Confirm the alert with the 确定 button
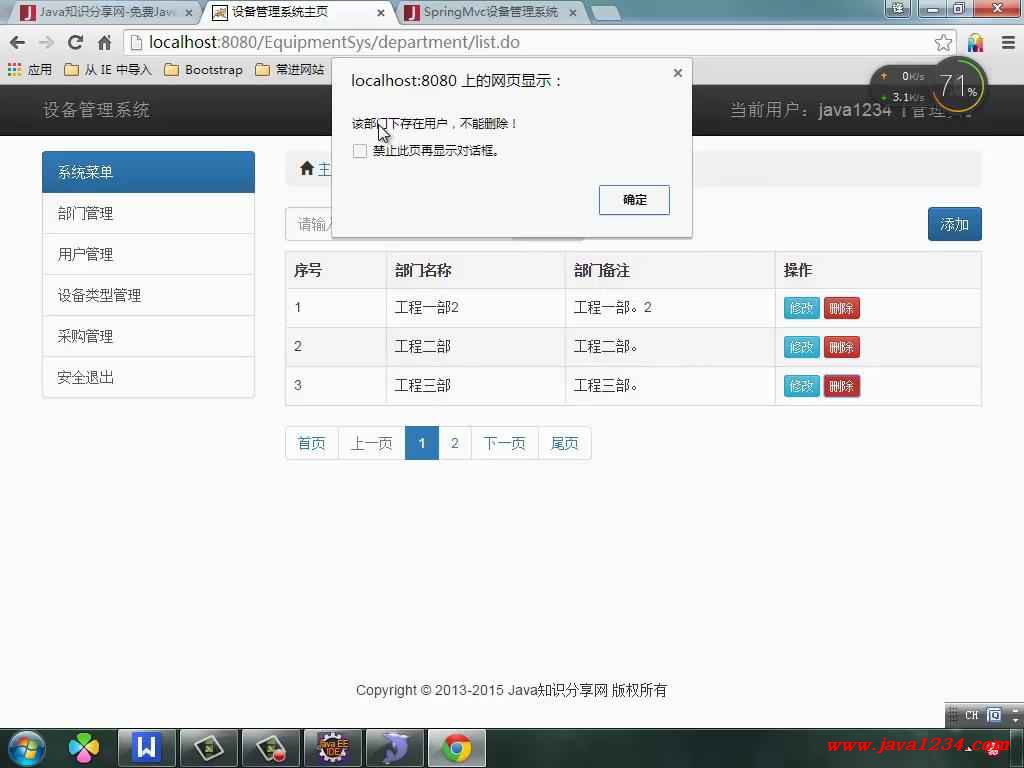 [x=634, y=200]
